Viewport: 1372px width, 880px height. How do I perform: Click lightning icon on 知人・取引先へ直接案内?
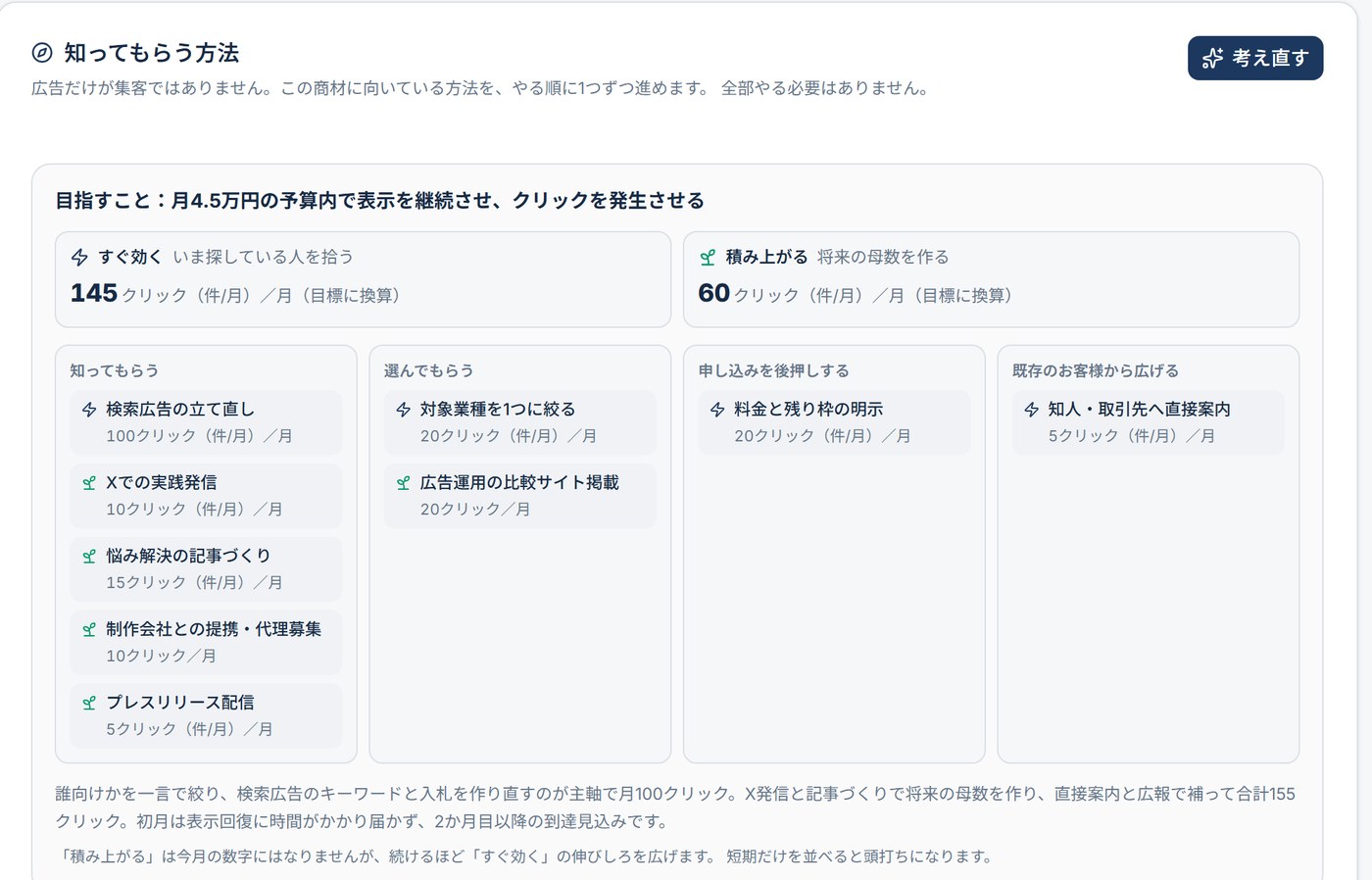(x=1031, y=410)
